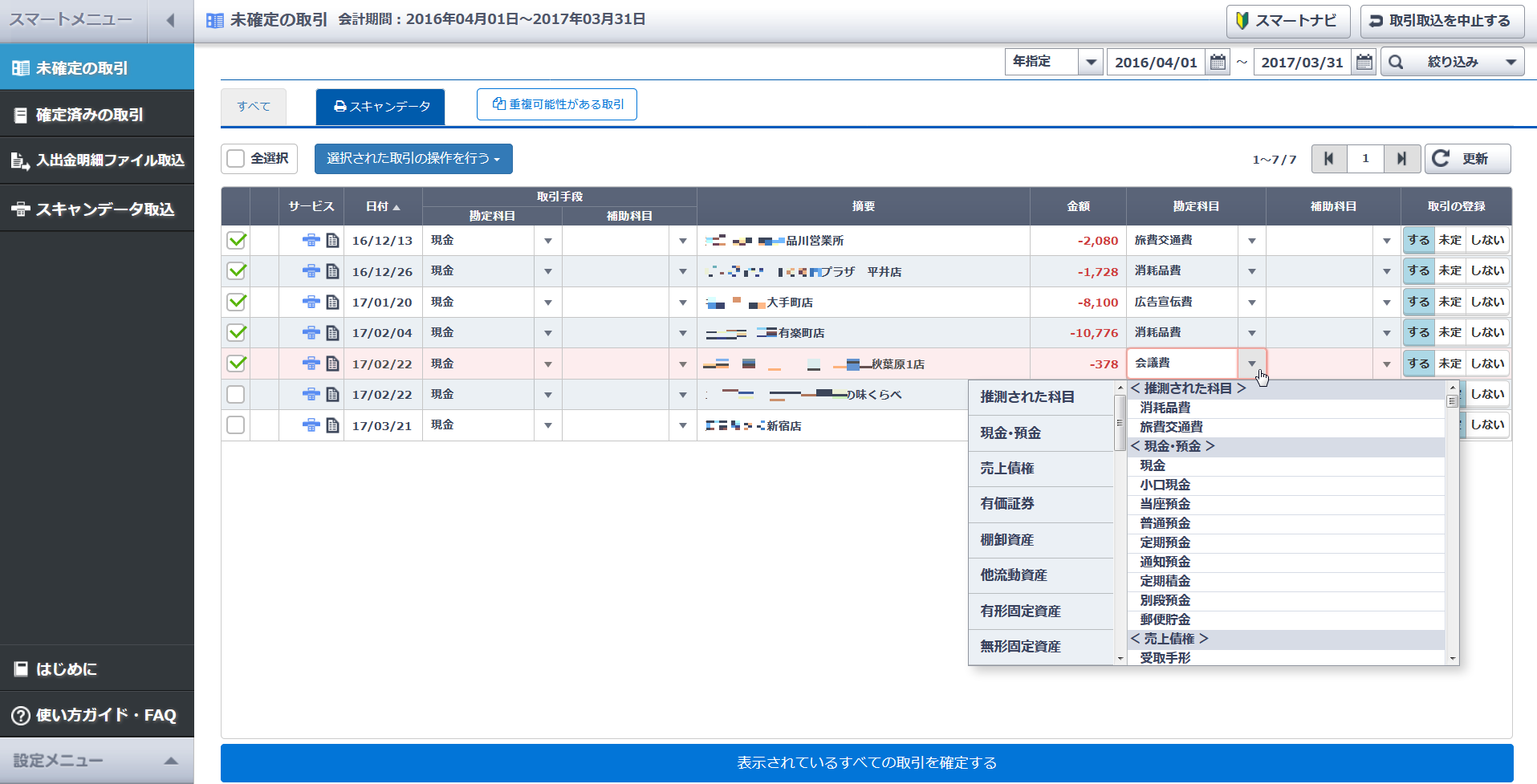The height and width of the screenshot is (784, 1537).
Task: Click scanner icon in 味くらべ row
Action: [x=311, y=394]
